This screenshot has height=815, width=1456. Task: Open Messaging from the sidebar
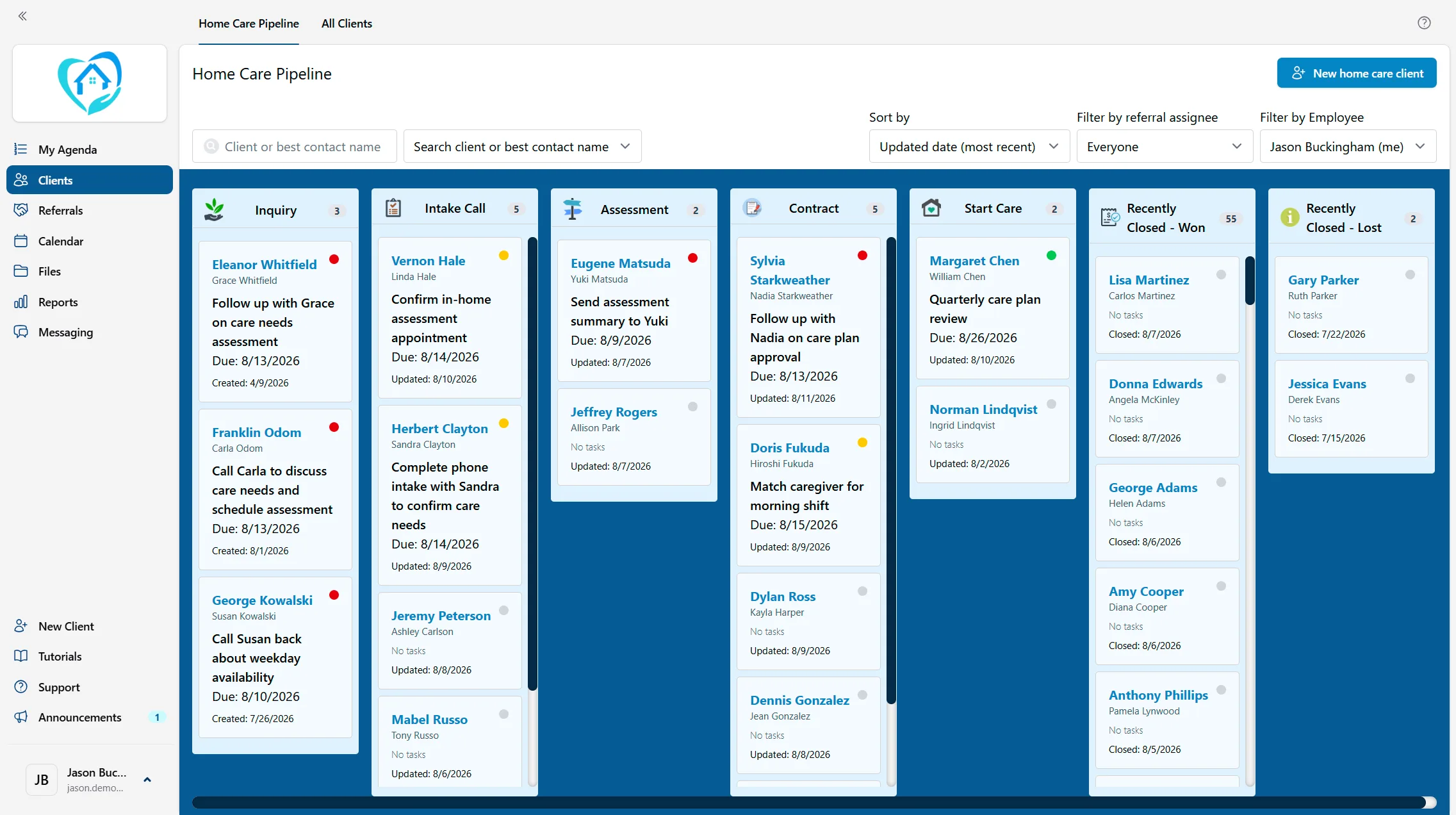[x=90, y=332]
